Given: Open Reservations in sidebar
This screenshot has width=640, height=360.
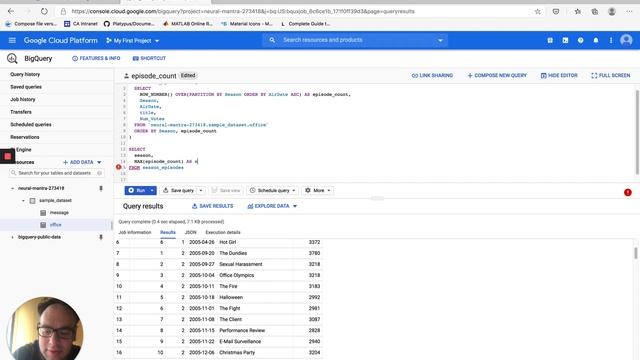Looking at the screenshot, I should 24,137.
